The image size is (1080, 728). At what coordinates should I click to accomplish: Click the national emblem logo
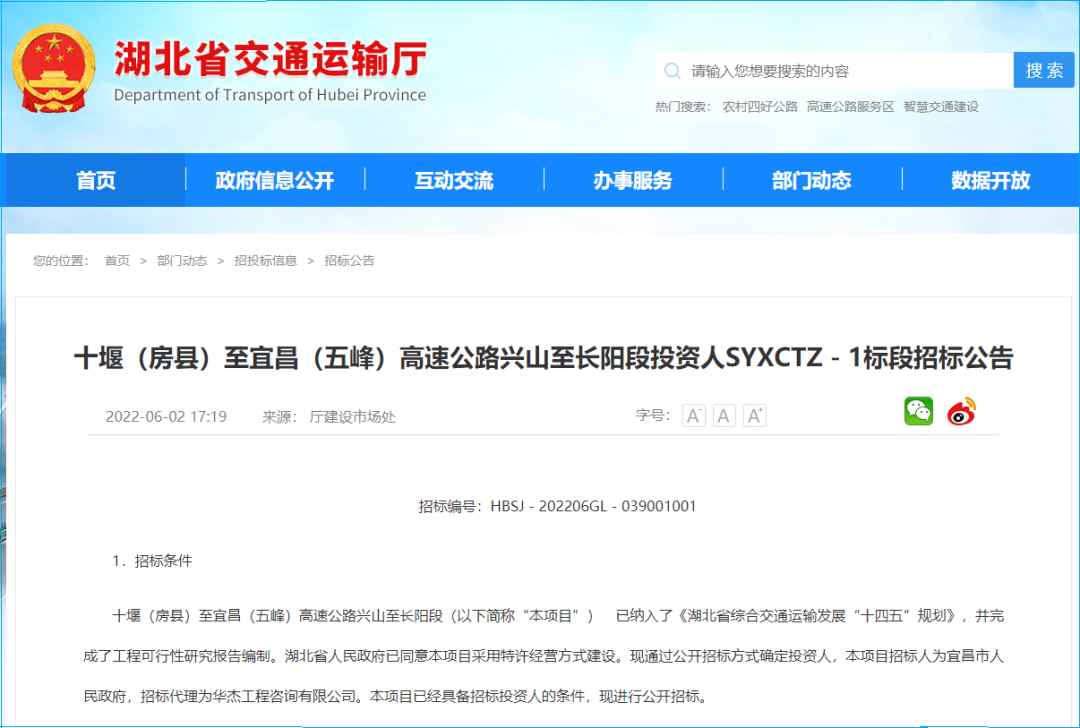(54, 67)
